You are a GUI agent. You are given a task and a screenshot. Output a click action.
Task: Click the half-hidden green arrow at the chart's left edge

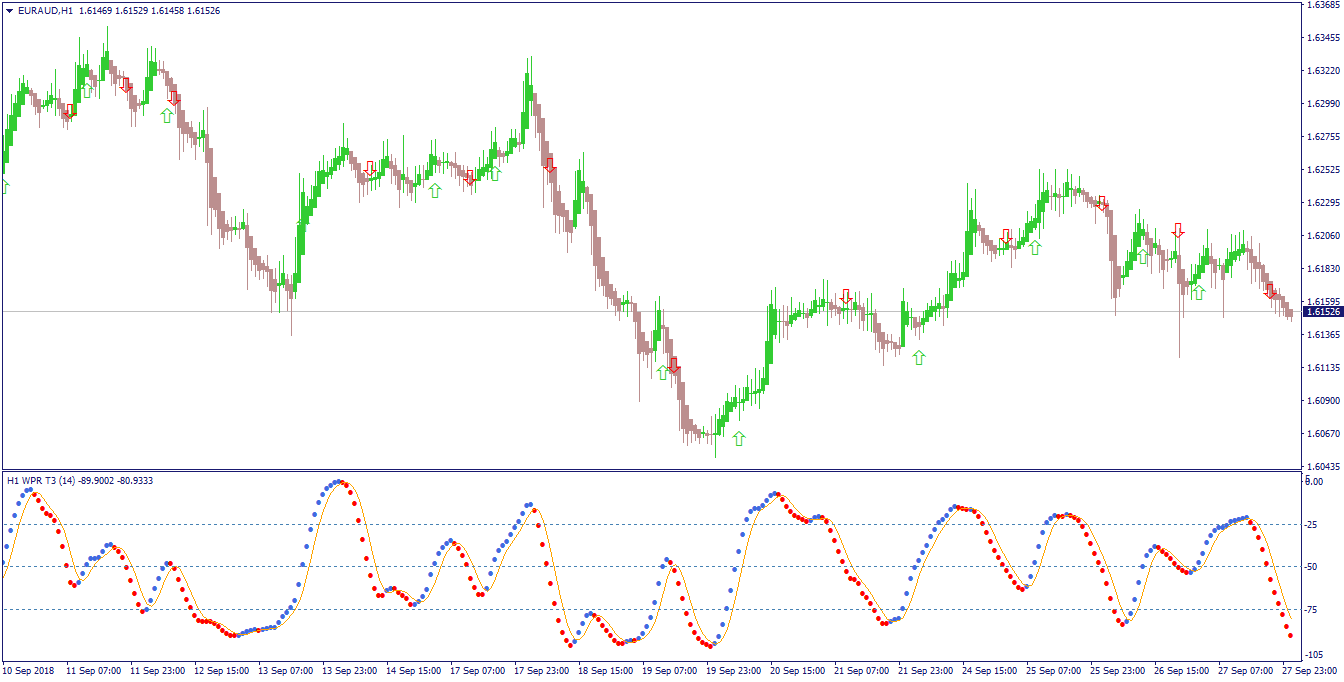4,186
